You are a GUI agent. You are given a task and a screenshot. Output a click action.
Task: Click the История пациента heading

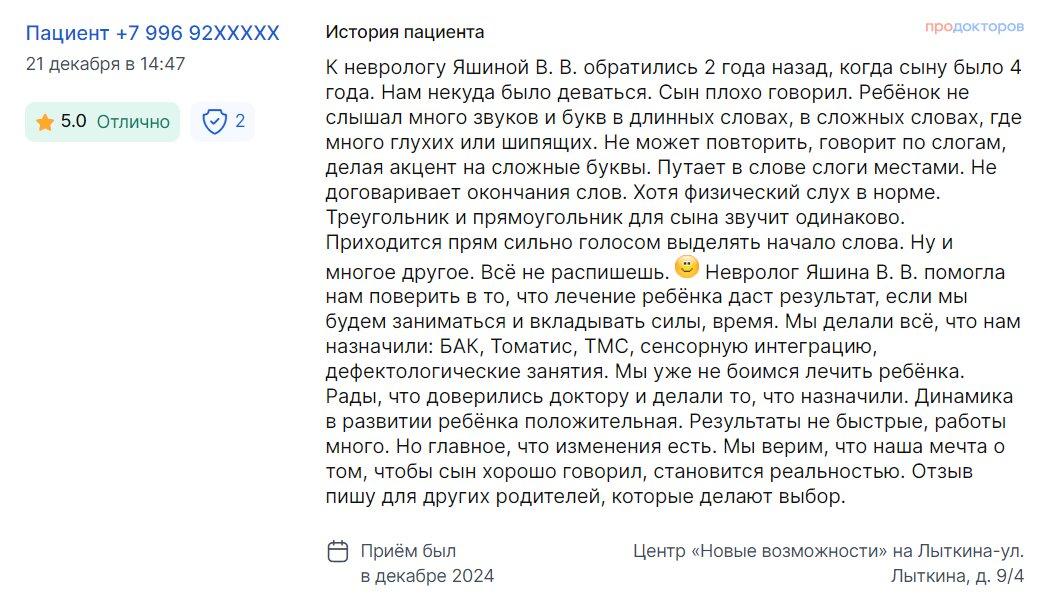[x=405, y=32]
